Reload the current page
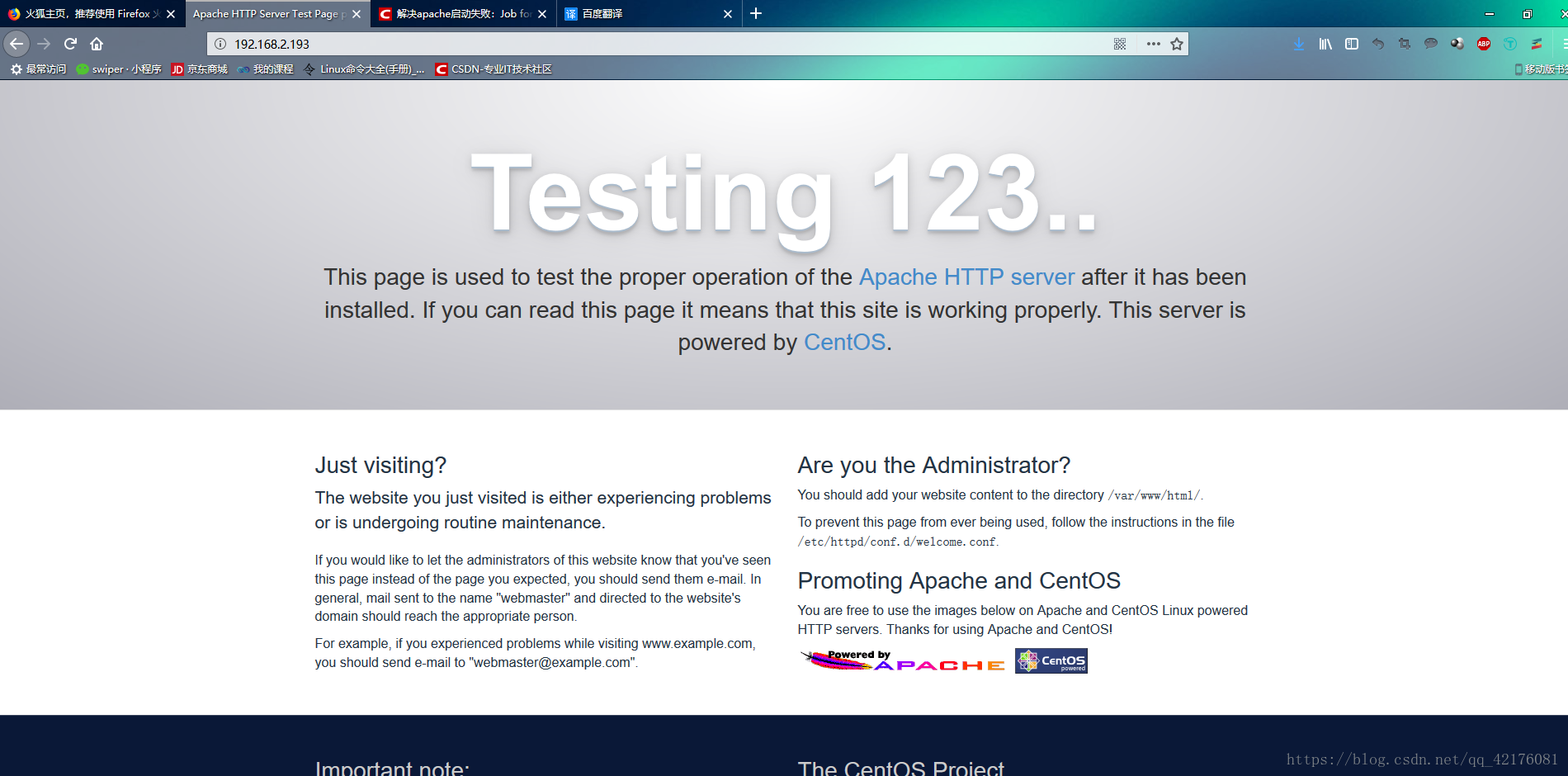1568x776 pixels. (x=71, y=44)
